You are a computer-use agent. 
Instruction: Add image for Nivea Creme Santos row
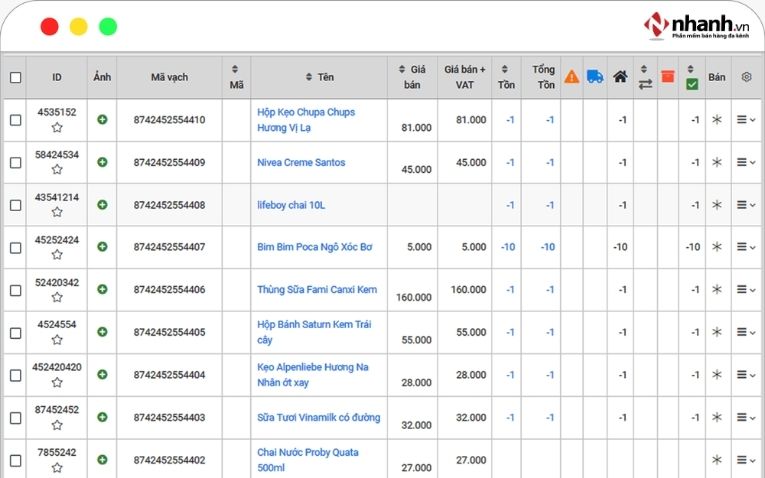(102, 162)
